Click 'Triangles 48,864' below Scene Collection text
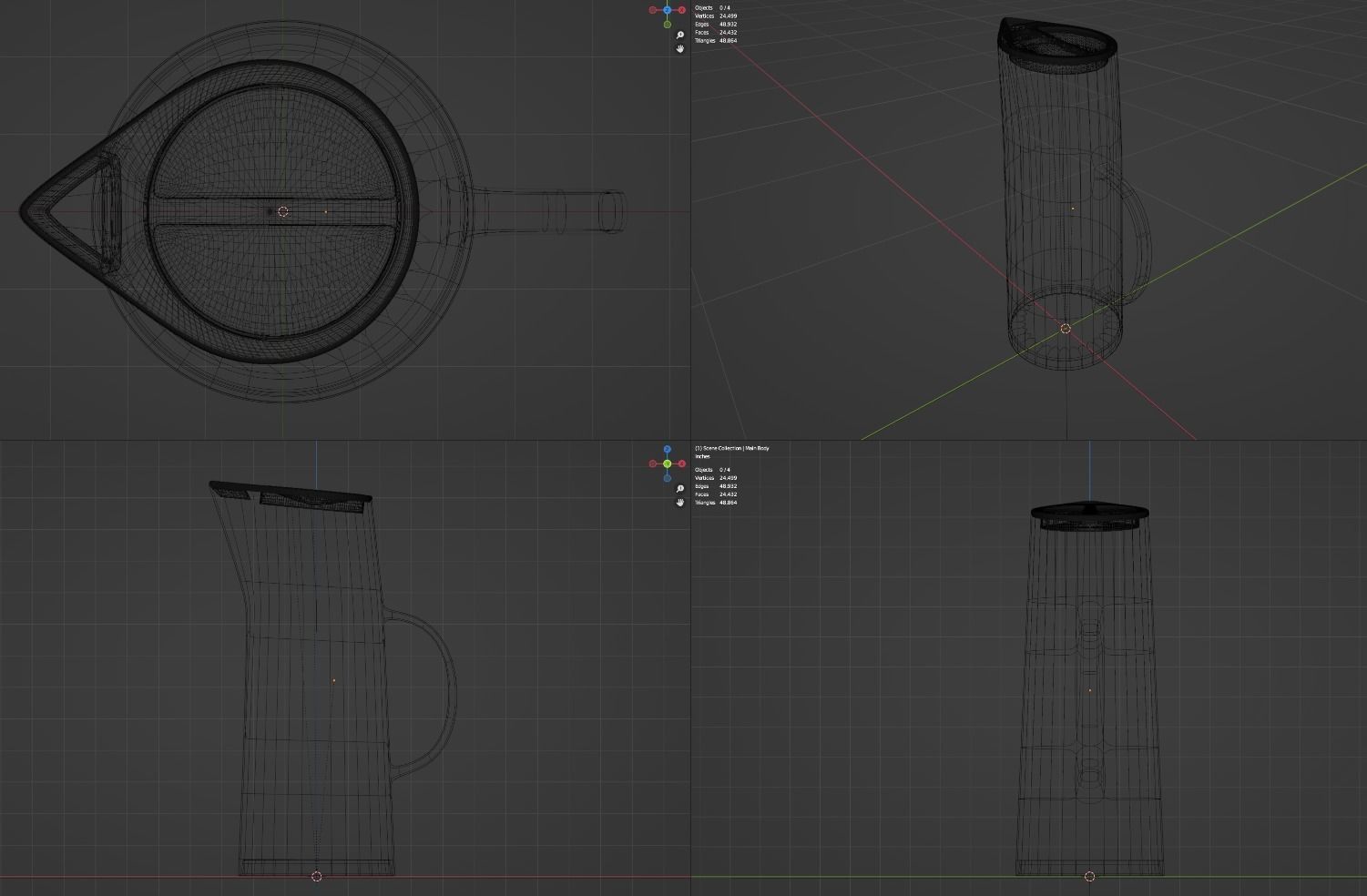This screenshot has height=896, width=1367. tap(716, 503)
